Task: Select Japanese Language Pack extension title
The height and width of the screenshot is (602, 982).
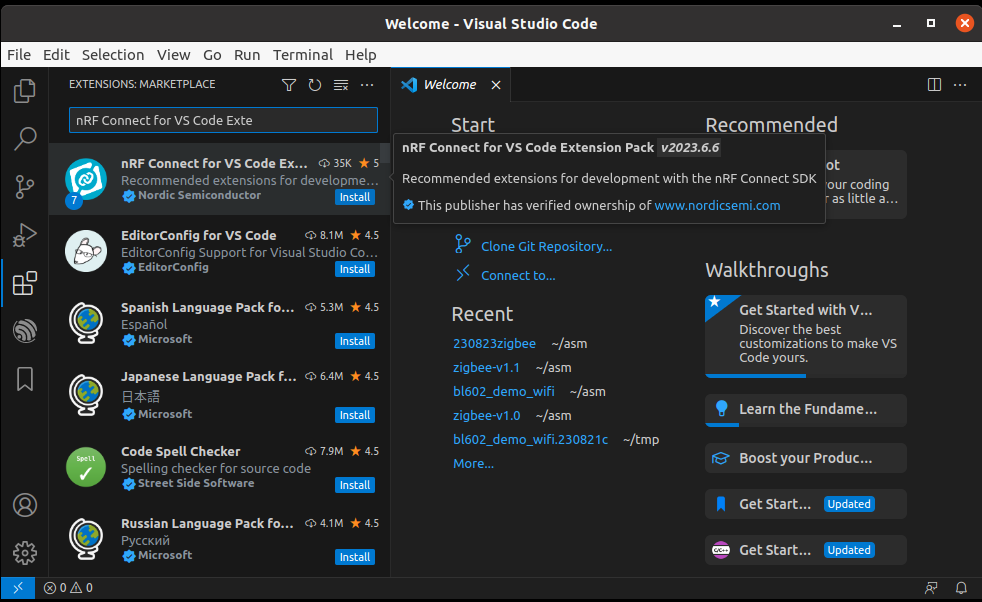Action: [209, 376]
